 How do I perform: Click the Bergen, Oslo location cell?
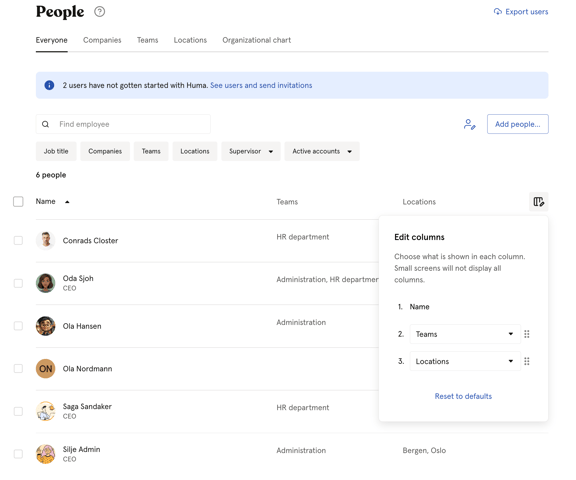424,451
